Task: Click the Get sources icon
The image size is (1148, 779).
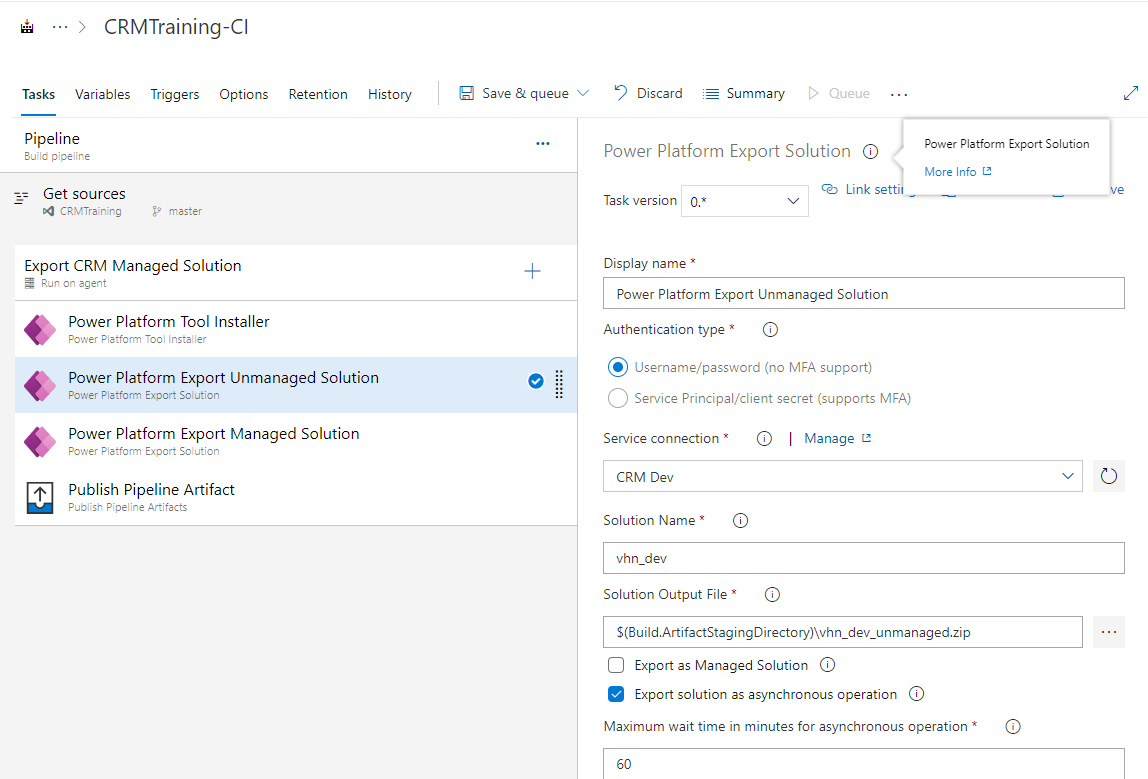Action: [x=21, y=197]
